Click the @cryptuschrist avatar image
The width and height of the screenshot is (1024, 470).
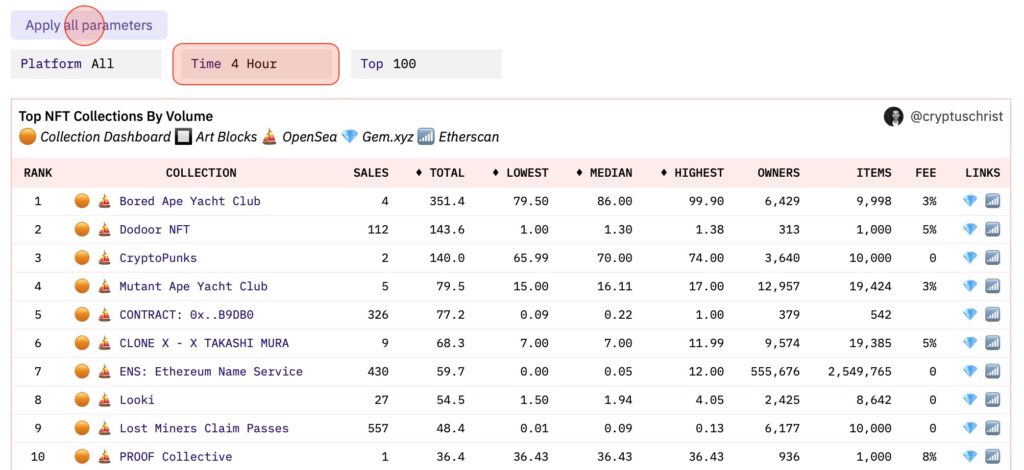(x=893, y=117)
